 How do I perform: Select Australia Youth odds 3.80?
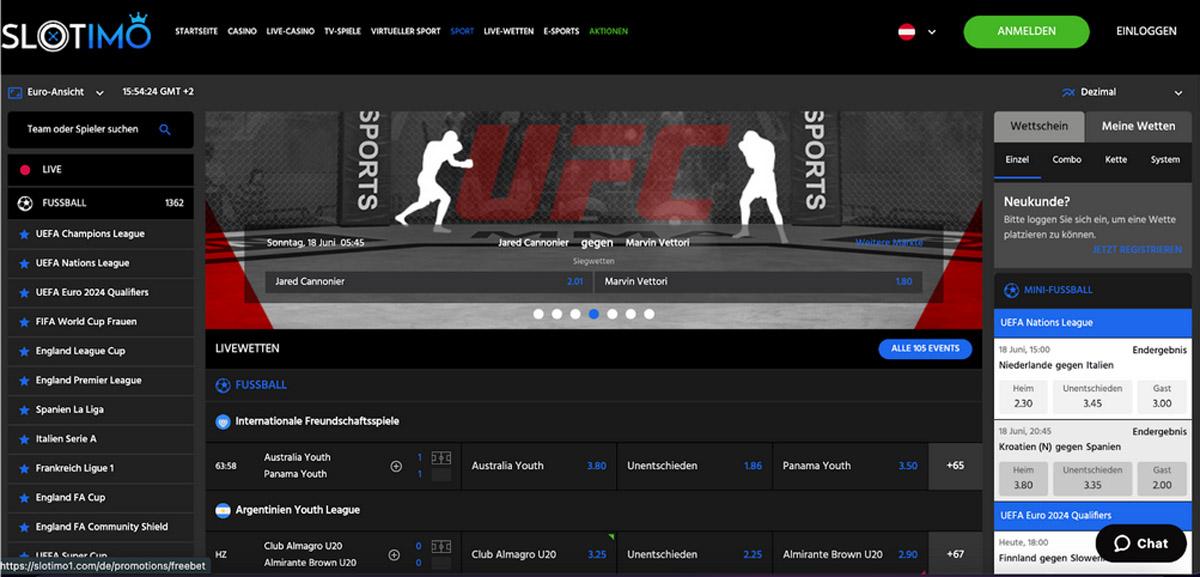[539, 466]
